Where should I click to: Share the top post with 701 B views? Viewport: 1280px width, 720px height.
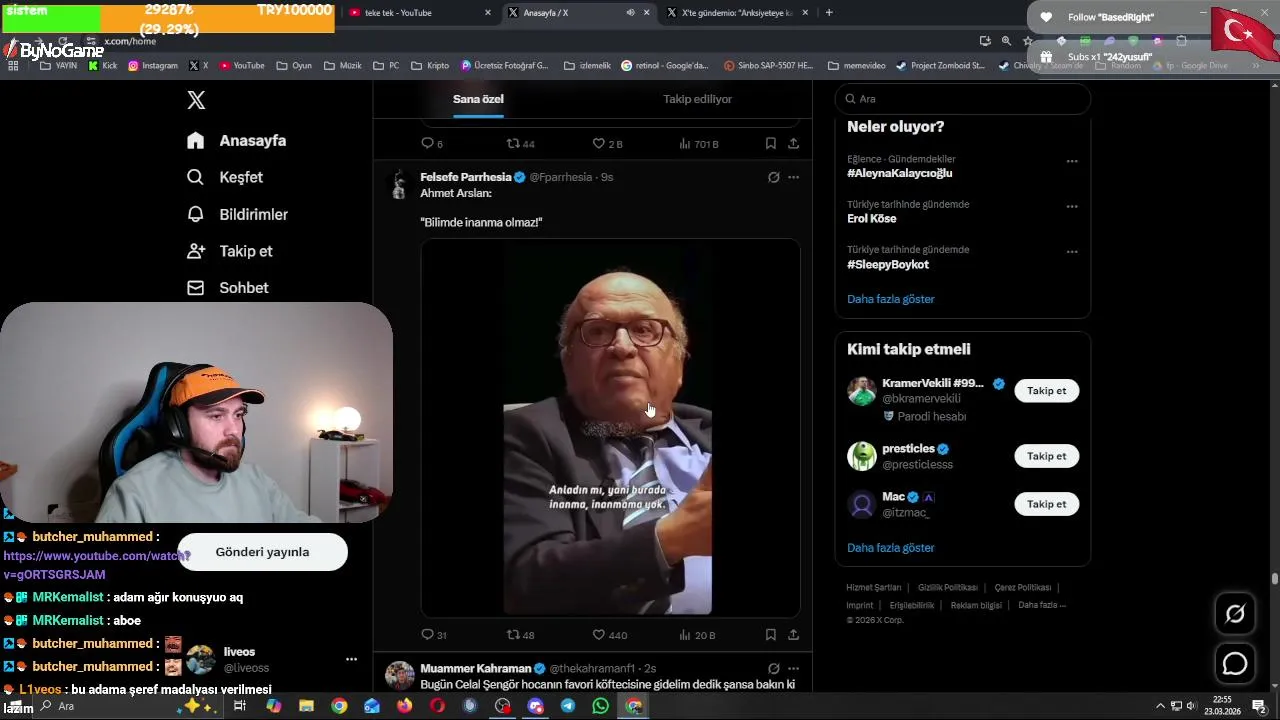793,144
